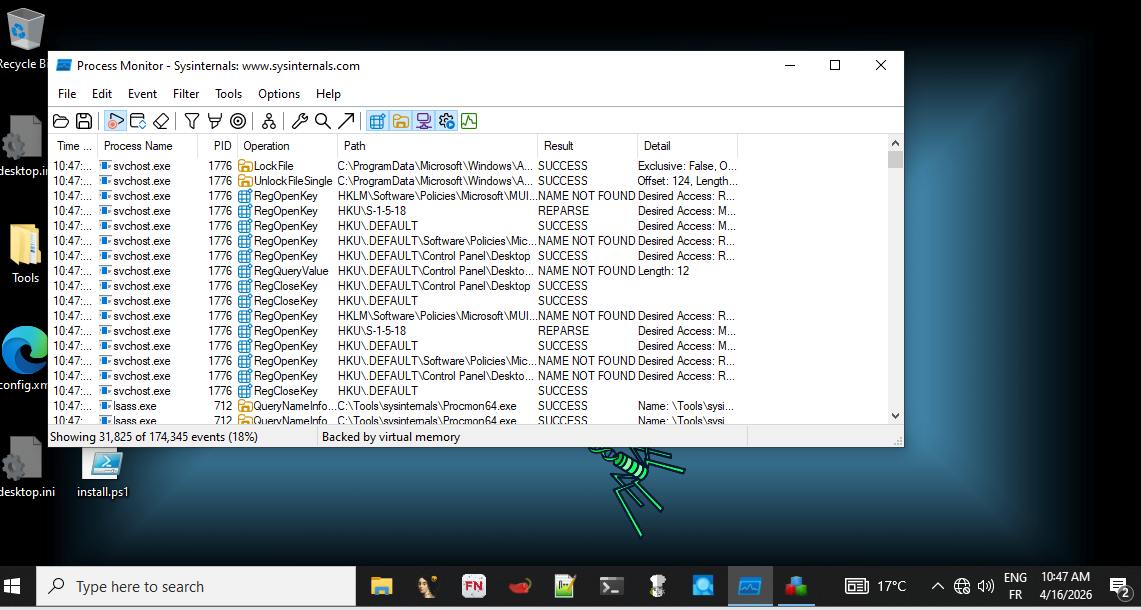
Task: Click the Result column header
Action: tap(587, 146)
